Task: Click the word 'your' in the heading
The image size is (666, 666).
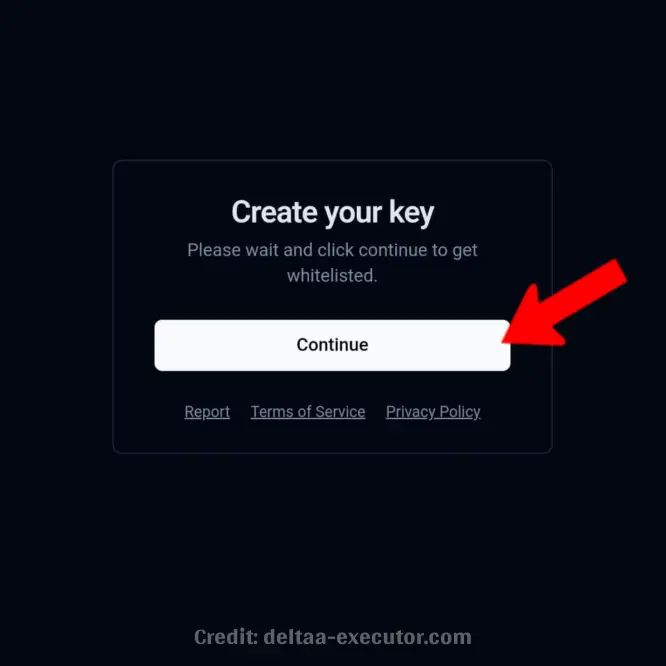Action: pyautogui.click(x=353, y=214)
